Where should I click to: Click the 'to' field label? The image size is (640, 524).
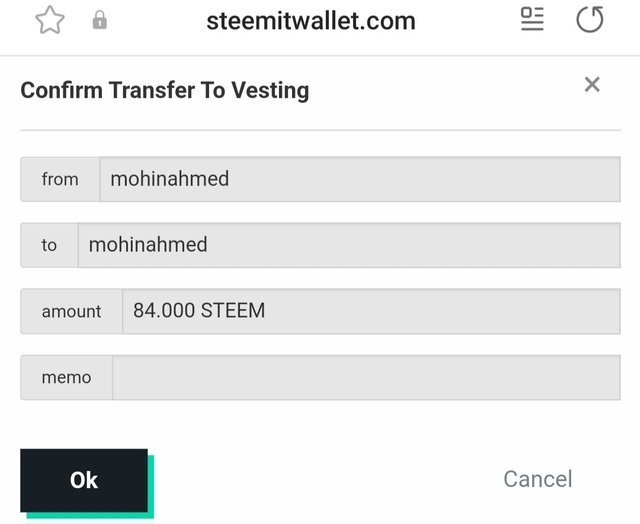[x=49, y=245]
